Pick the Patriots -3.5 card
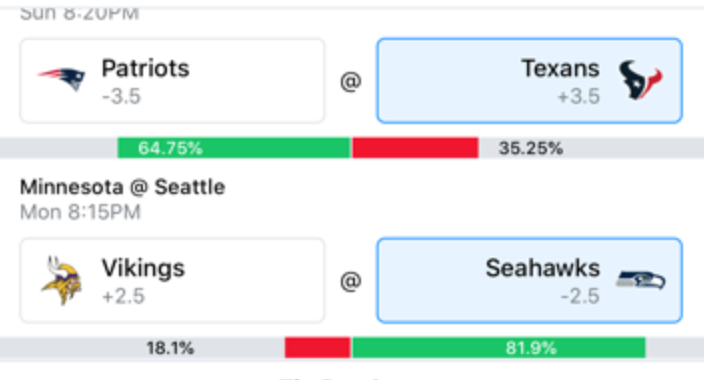This screenshot has height=380, width=704. pos(172,80)
